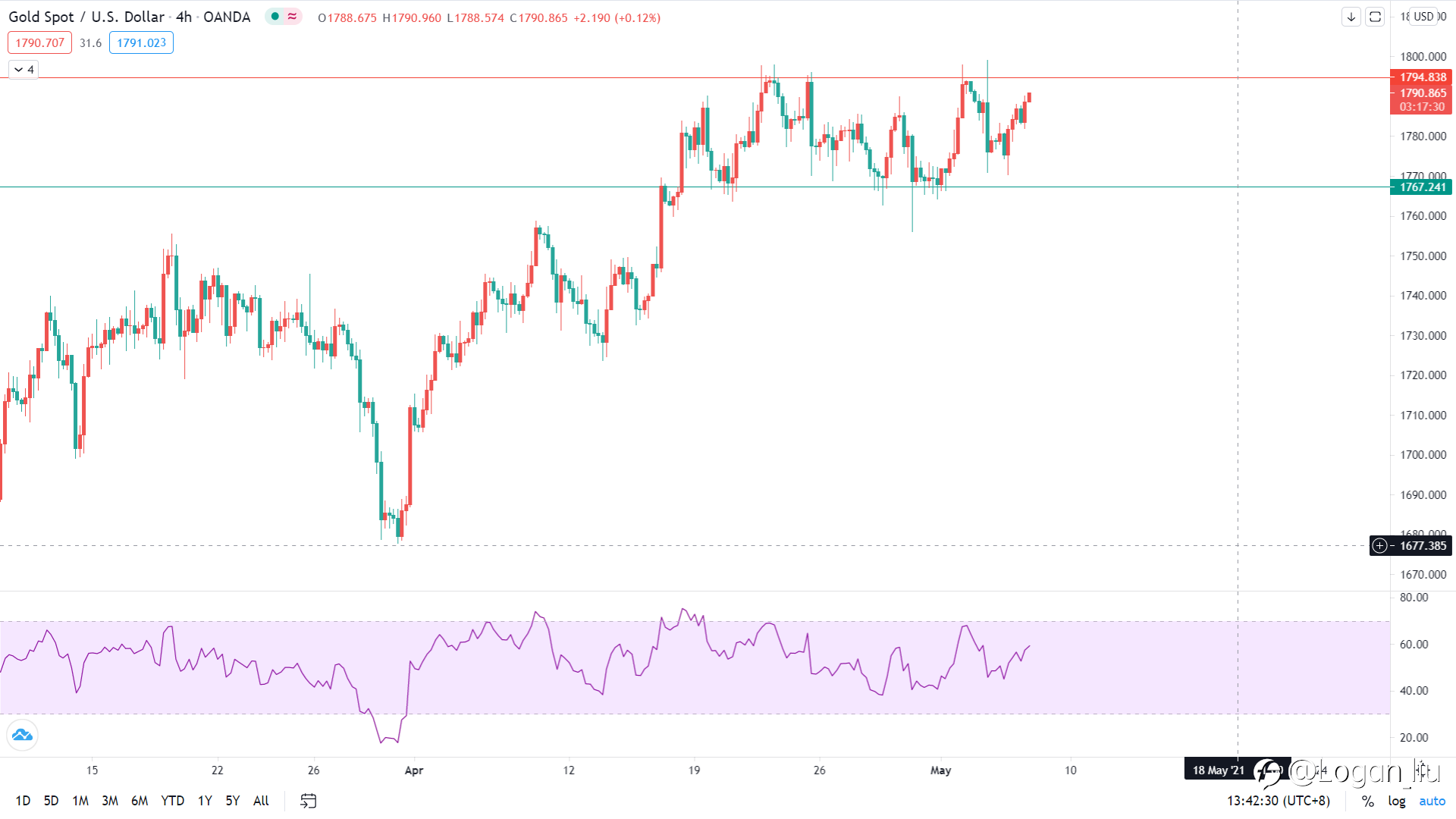
Task: Click the 1700.000 price axis label
Action: coord(1423,455)
